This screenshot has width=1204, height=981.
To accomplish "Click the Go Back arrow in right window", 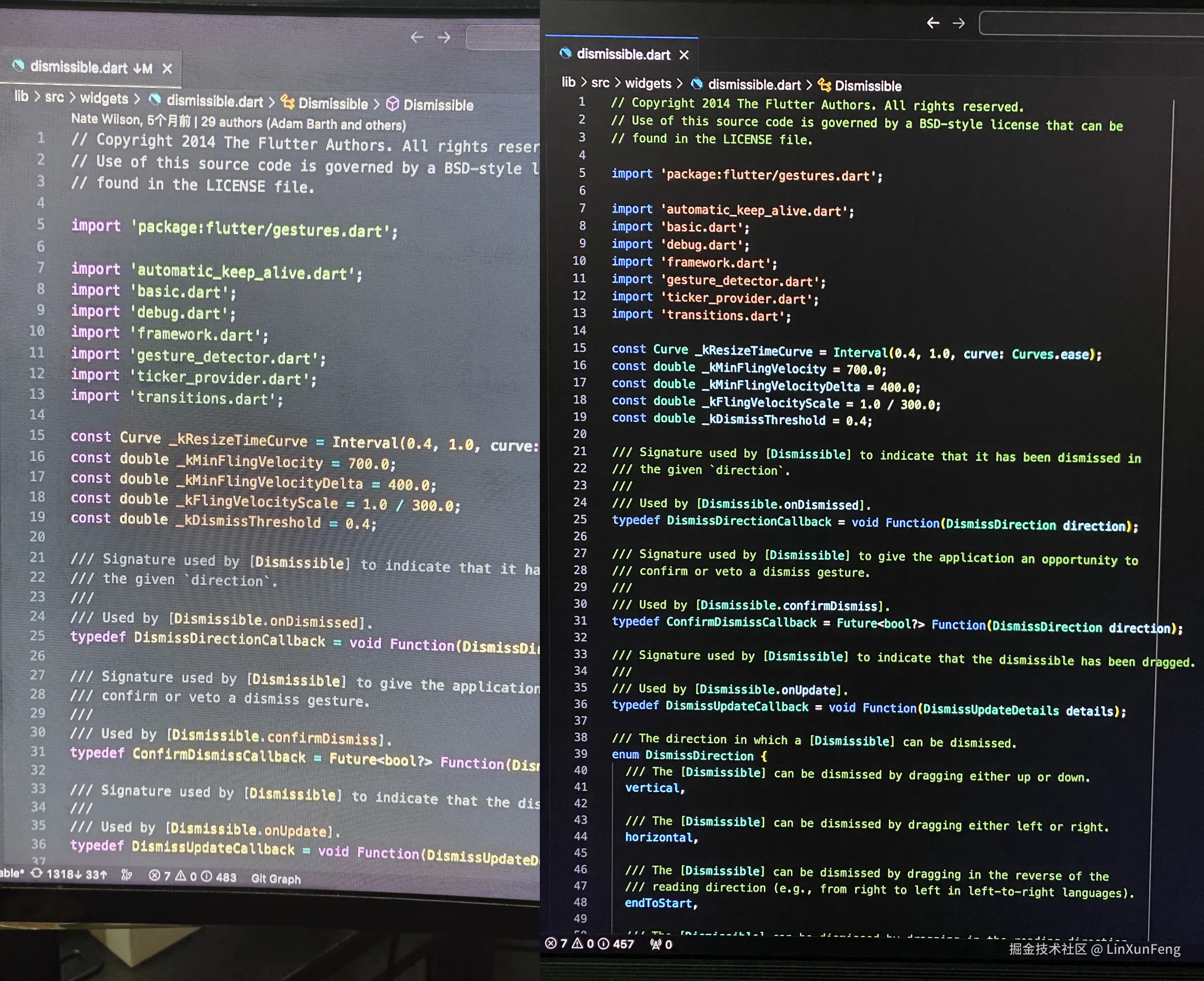I will (x=933, y=22).
